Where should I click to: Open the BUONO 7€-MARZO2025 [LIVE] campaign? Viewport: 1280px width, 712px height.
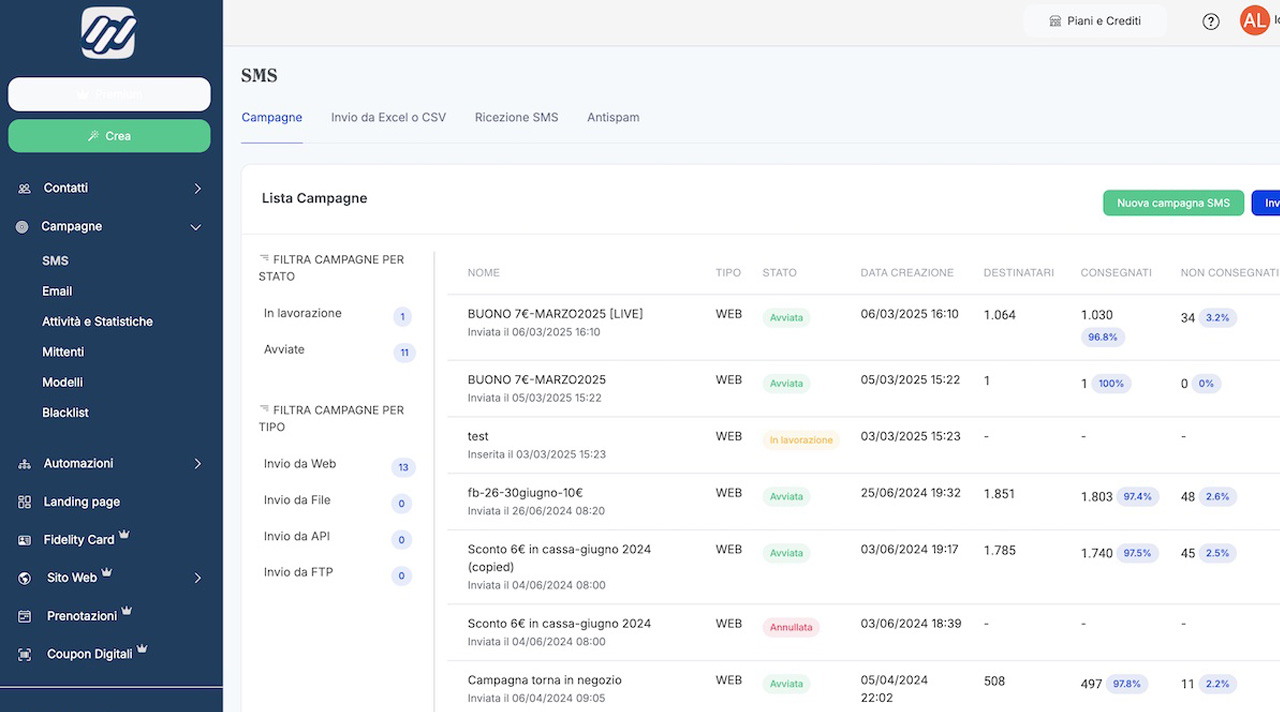tap(555, 314)
